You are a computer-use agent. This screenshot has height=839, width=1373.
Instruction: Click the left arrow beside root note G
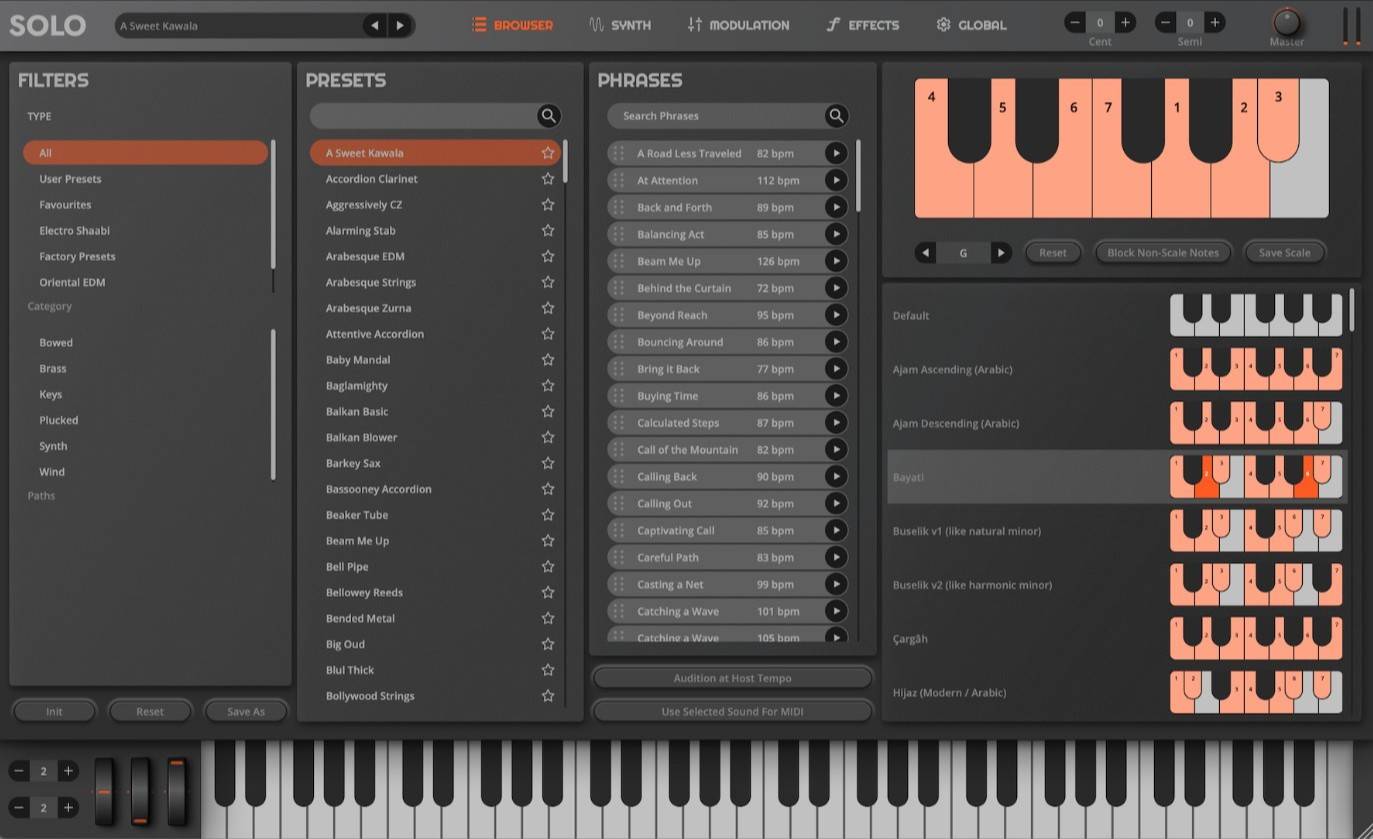tap(925, 252)
